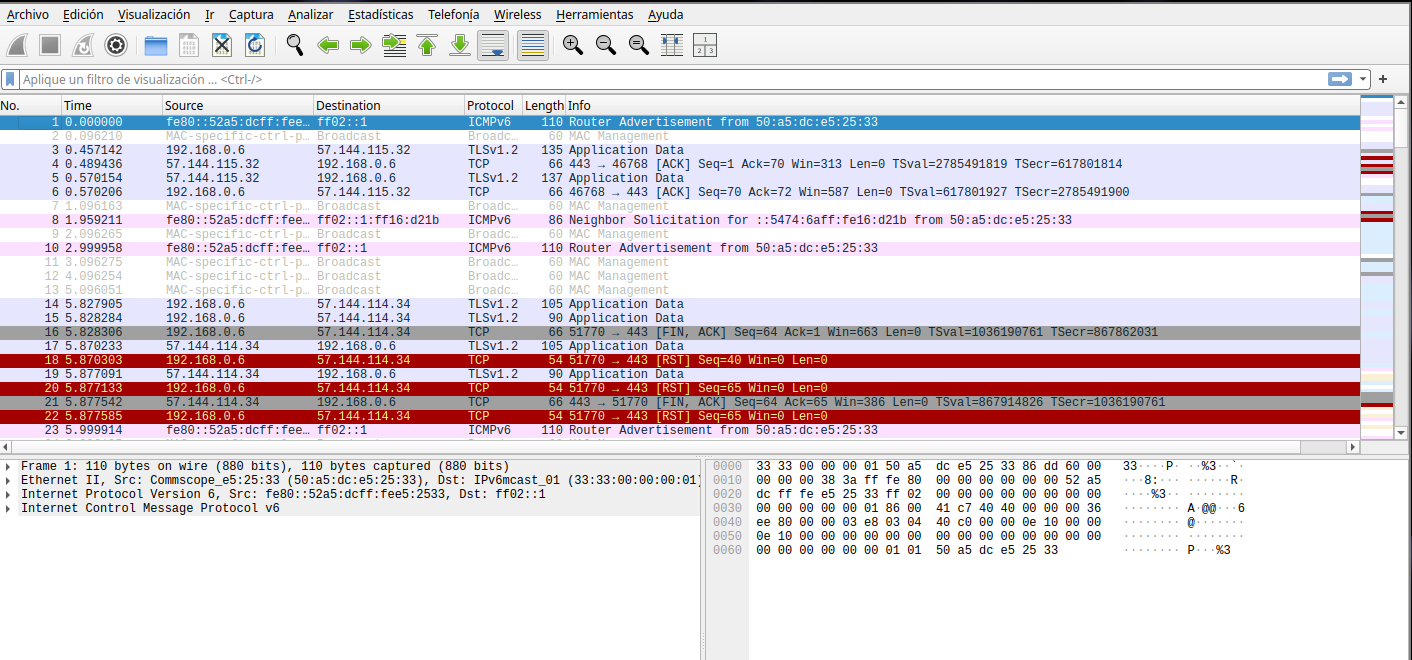The height and width of the screenshot is (660, 1412).
Task: Open the Telefonía menu
Action: [453, 14]
